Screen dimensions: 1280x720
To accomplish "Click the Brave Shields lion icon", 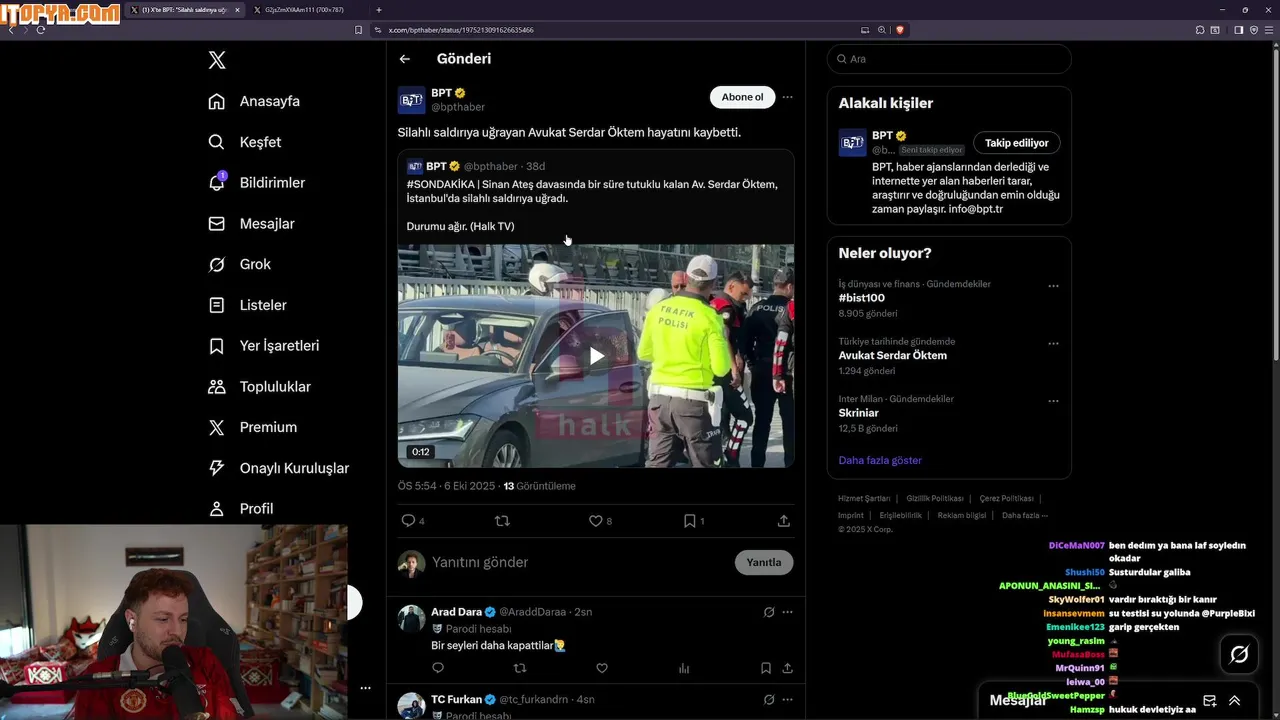I will (x=900, y=30).
